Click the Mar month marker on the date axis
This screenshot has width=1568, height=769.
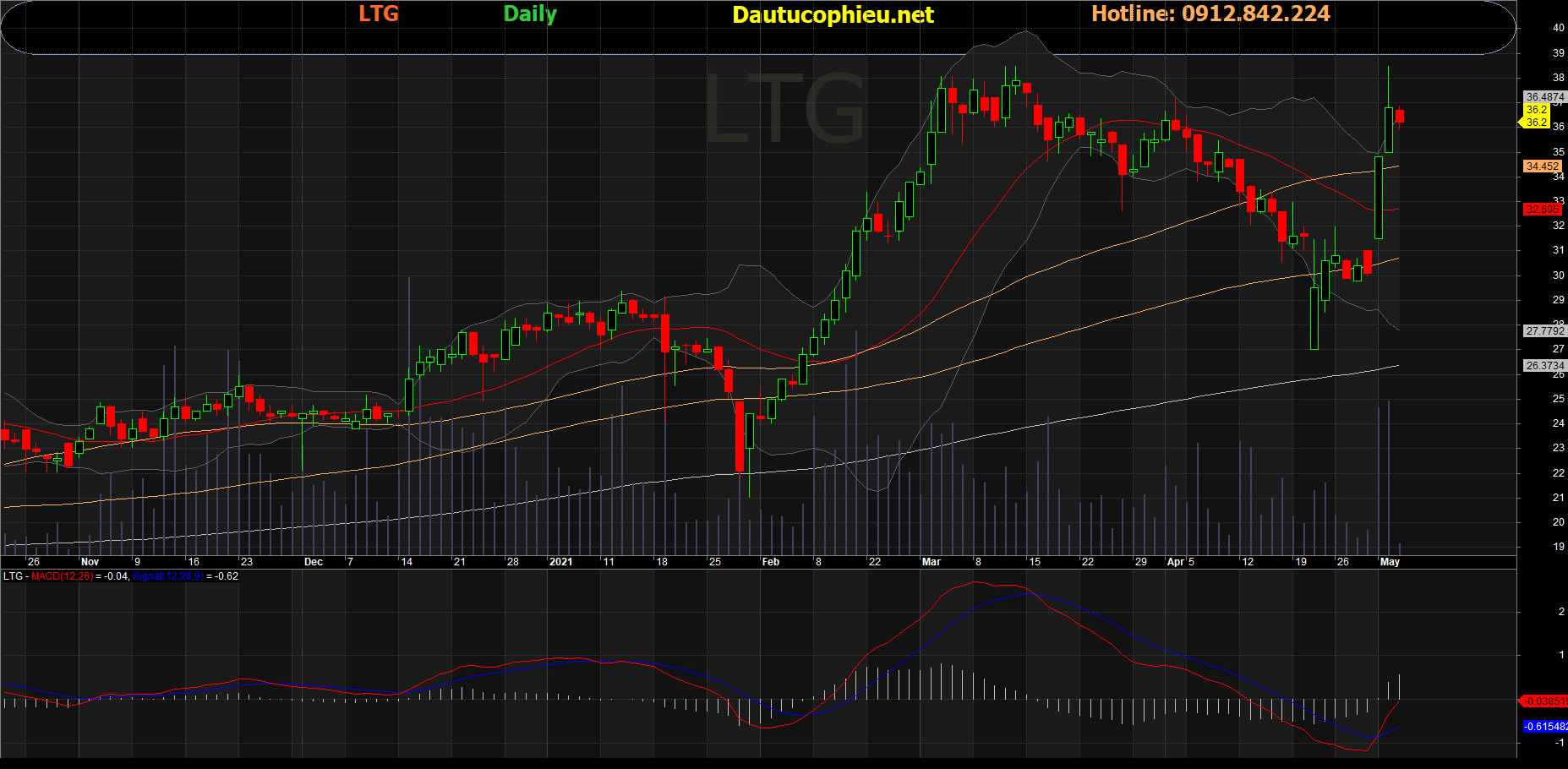click(x=932, y=562)
